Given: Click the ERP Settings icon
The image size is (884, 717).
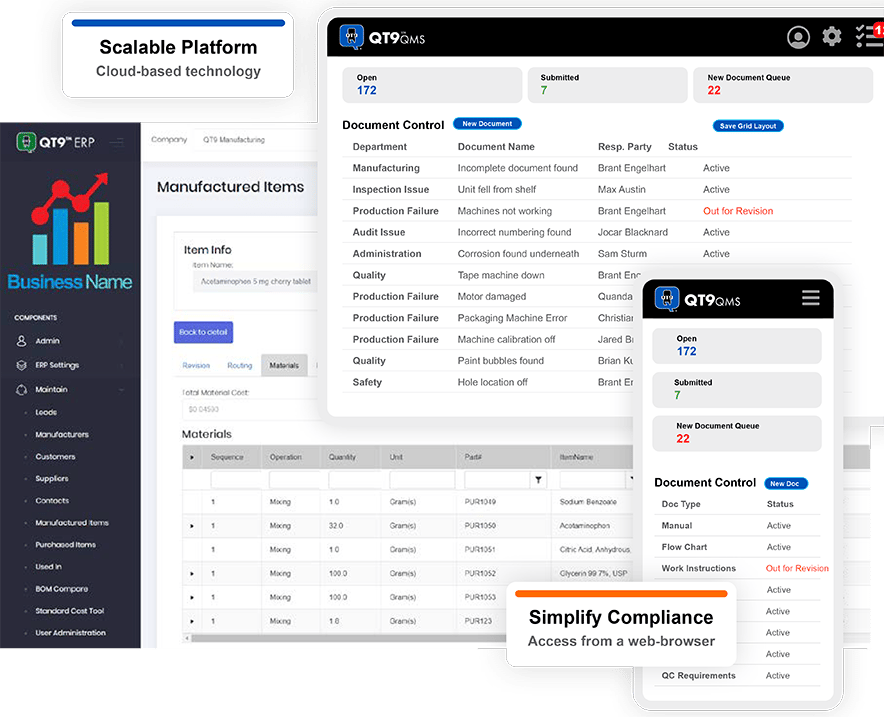Looking at the screenshot, I should tap(22, 365).
